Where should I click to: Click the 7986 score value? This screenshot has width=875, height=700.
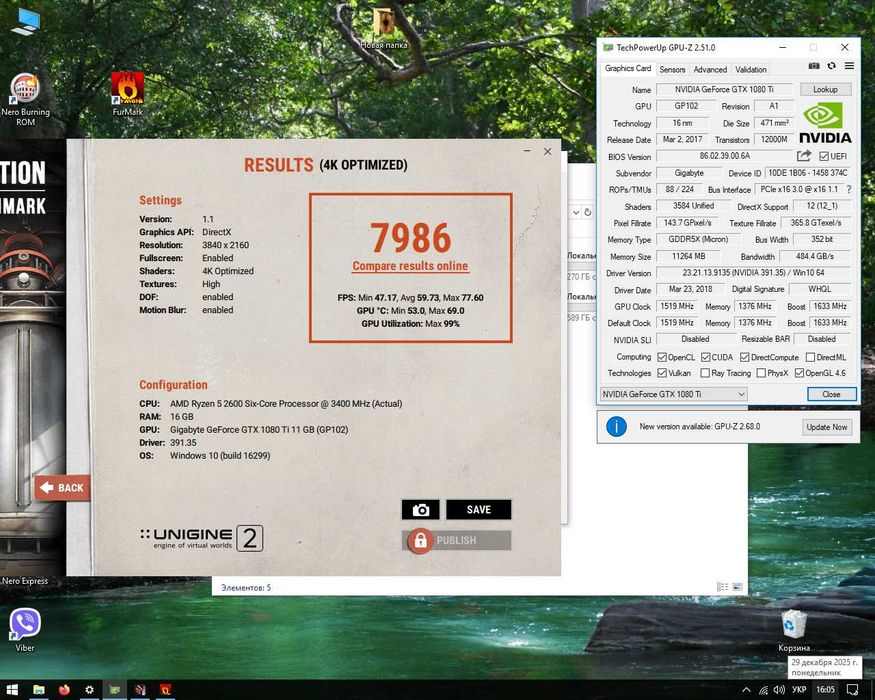point(410,238)
